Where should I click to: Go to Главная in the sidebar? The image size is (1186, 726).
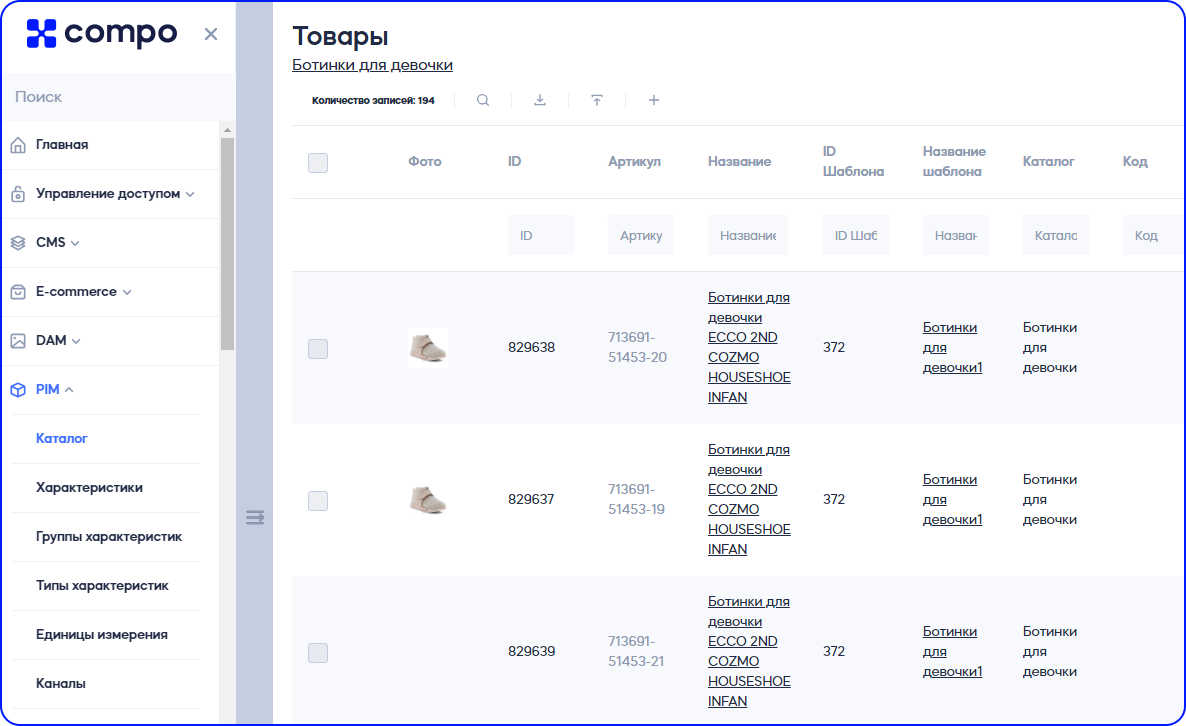tap(62, 144)
